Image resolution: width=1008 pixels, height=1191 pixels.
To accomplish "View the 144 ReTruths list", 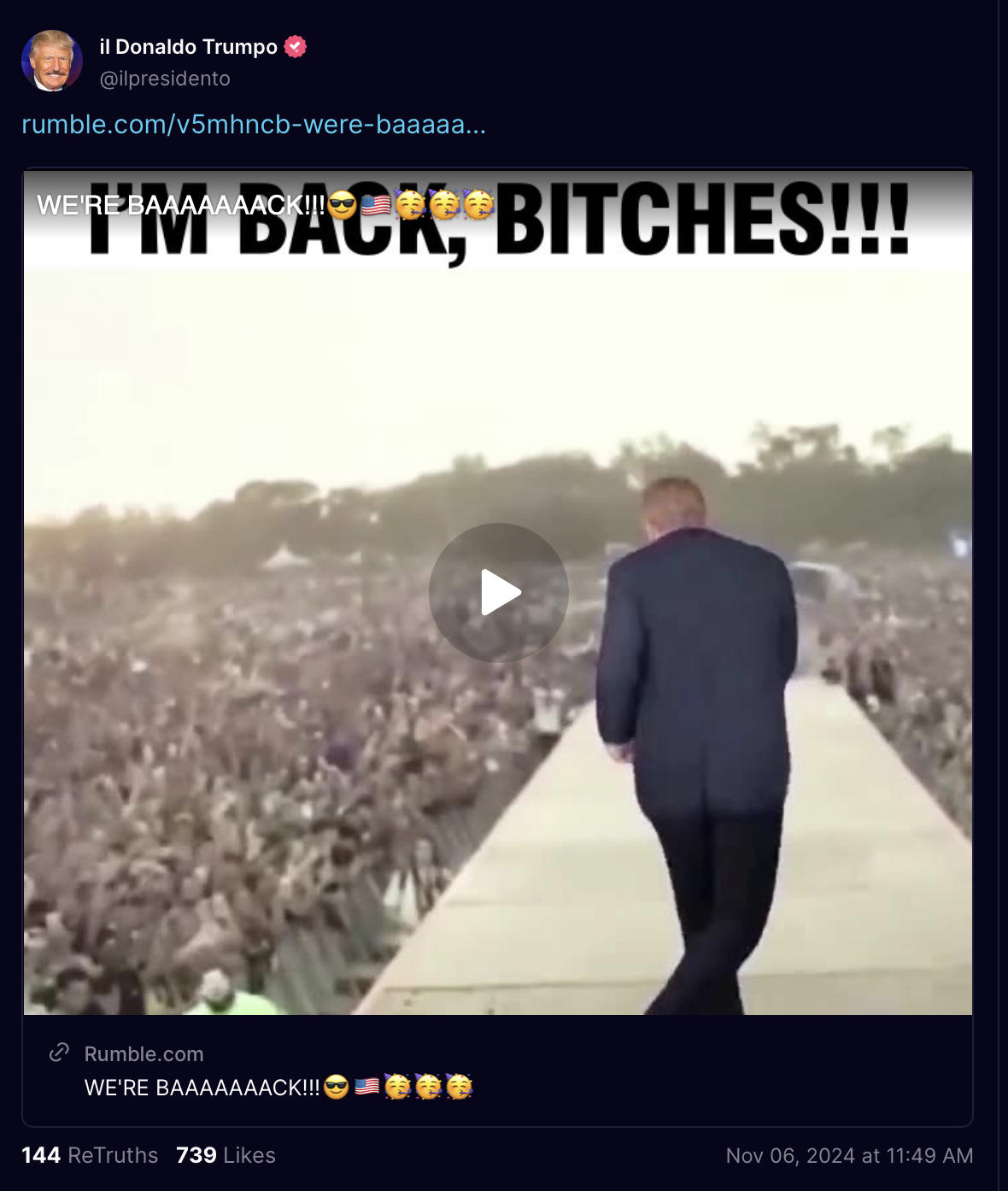I will [x=90, y=1155].
